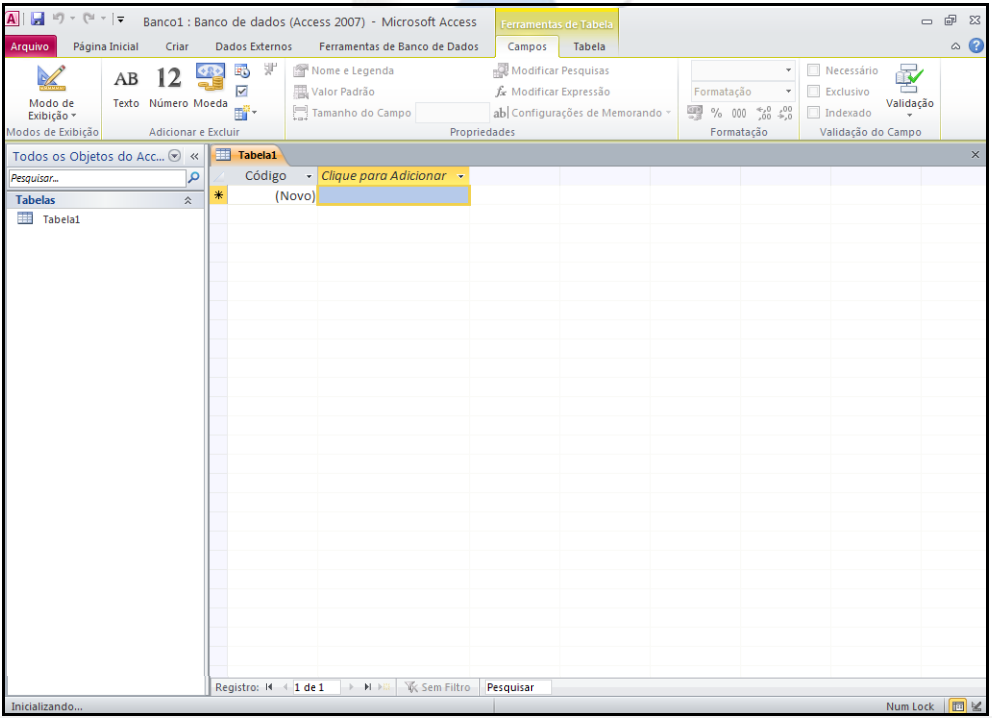Expand the Clique para Adicionar column dropdown
This screenshot has width=992, height=718.
(x=460, y=176)
